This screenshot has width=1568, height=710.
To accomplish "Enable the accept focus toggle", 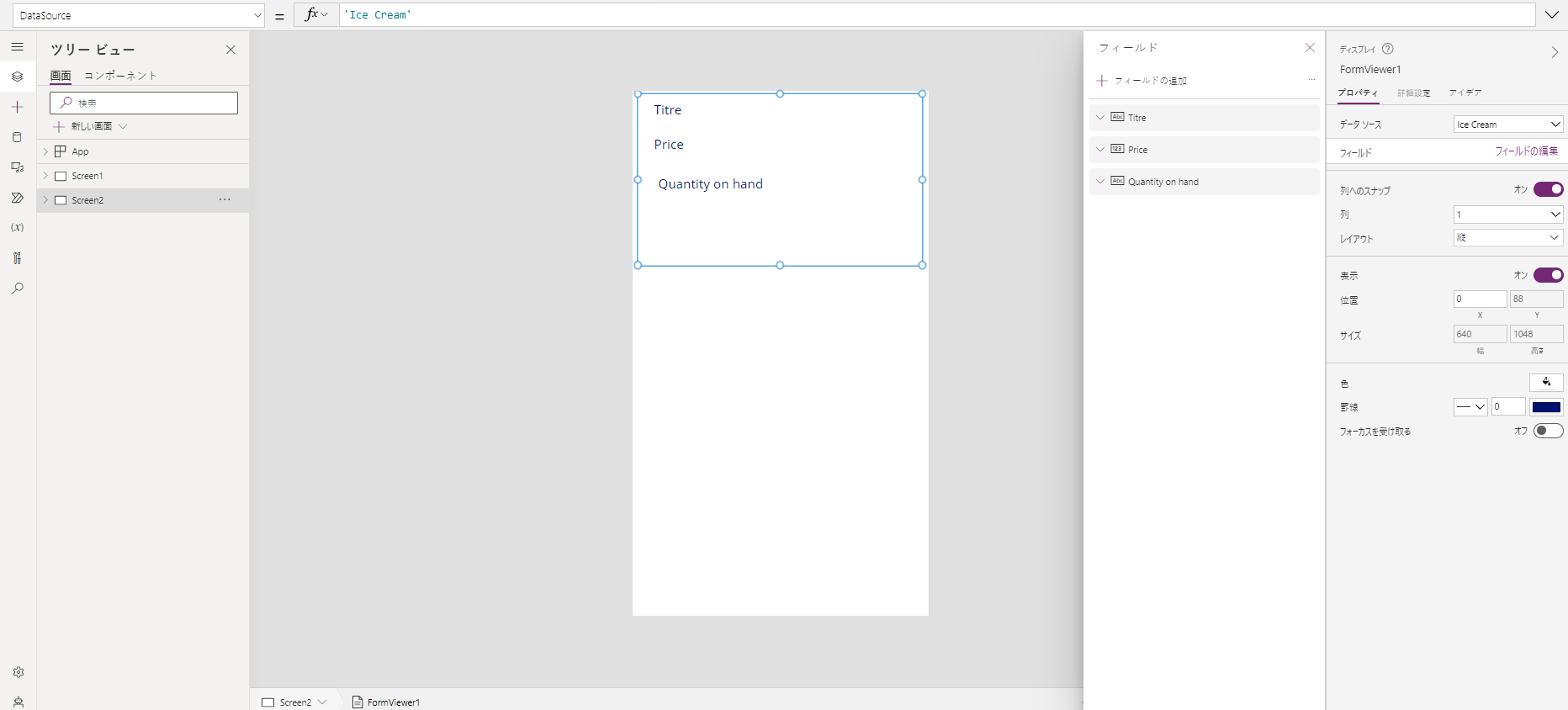I will [1548, 431].
